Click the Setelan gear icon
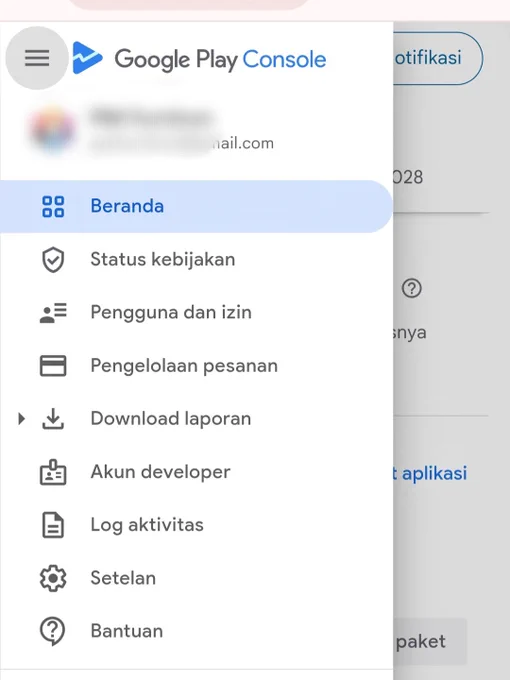Screen dimensions: 510x680 tap(53, 578)
